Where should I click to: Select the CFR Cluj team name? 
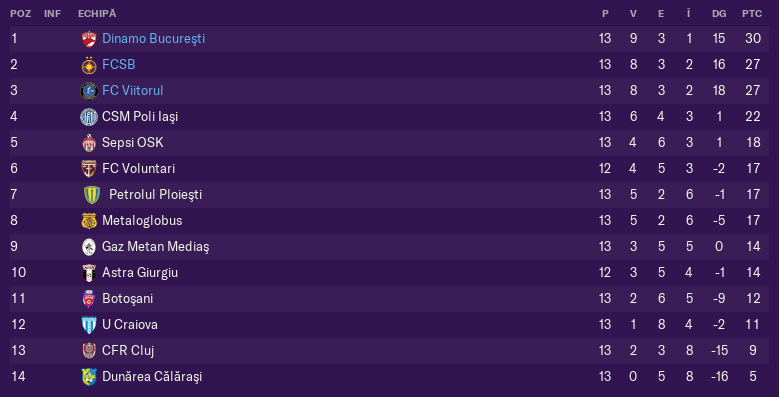coord(128,350)
